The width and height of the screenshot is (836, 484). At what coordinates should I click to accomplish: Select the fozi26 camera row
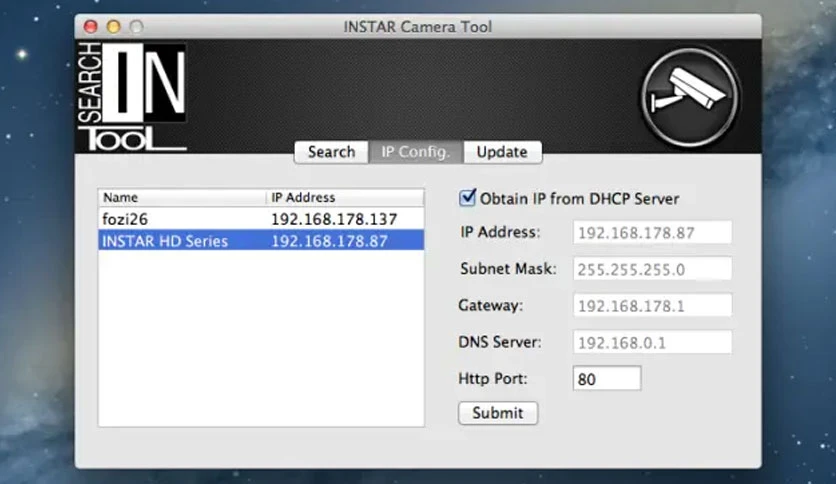[x=261, y=219]
